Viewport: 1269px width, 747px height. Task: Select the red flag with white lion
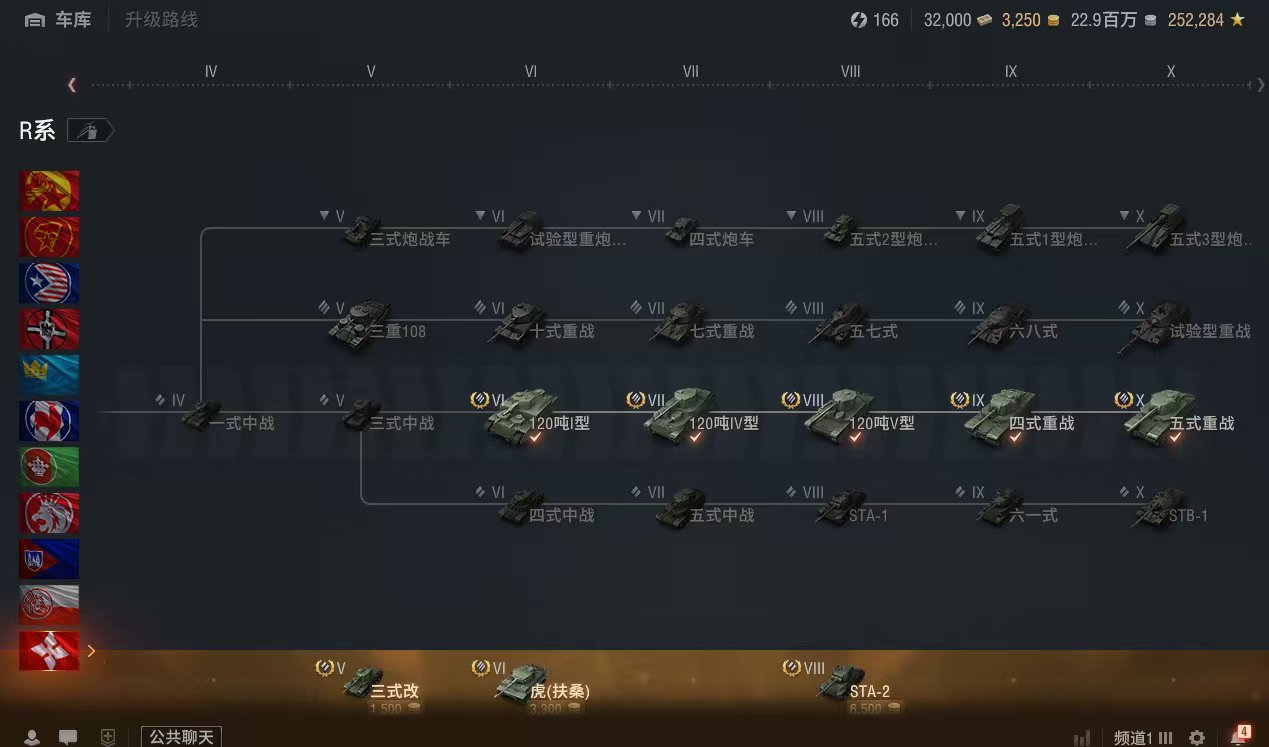49,513
